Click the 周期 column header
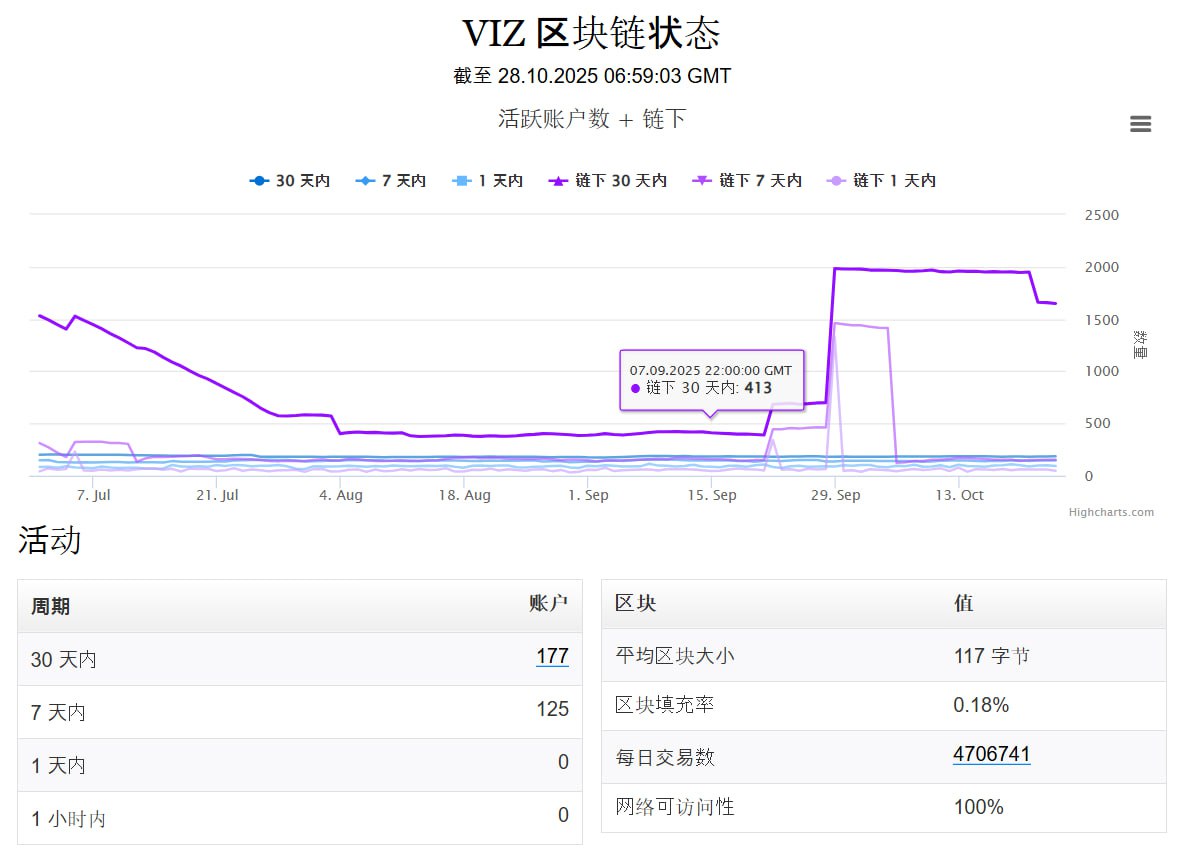 pyautogui.click(x=51, y=607)
